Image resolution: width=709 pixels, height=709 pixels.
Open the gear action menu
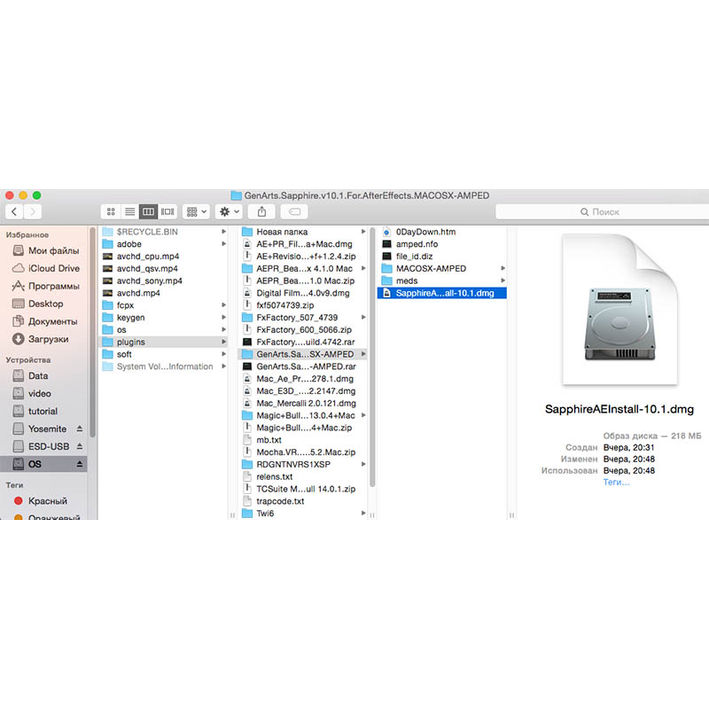pos(229,211)
